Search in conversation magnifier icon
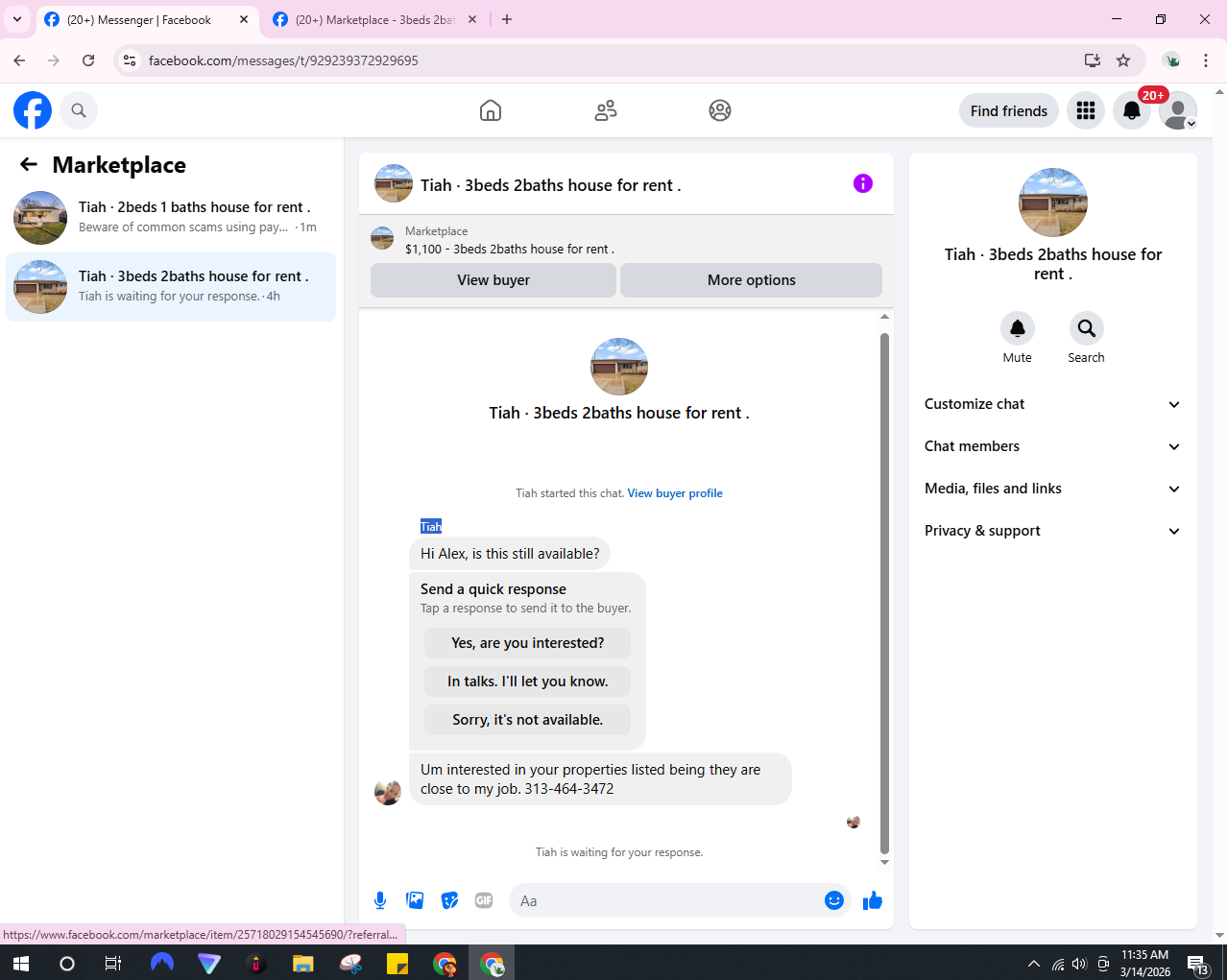Screen dimensions: 1227x980 pyautogui.click(x=1087, y=328)
